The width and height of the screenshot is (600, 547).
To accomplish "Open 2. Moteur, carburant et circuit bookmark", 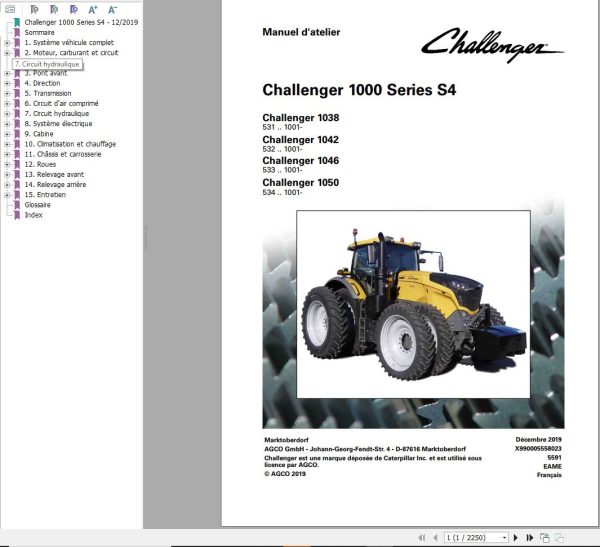I will 71,53.
